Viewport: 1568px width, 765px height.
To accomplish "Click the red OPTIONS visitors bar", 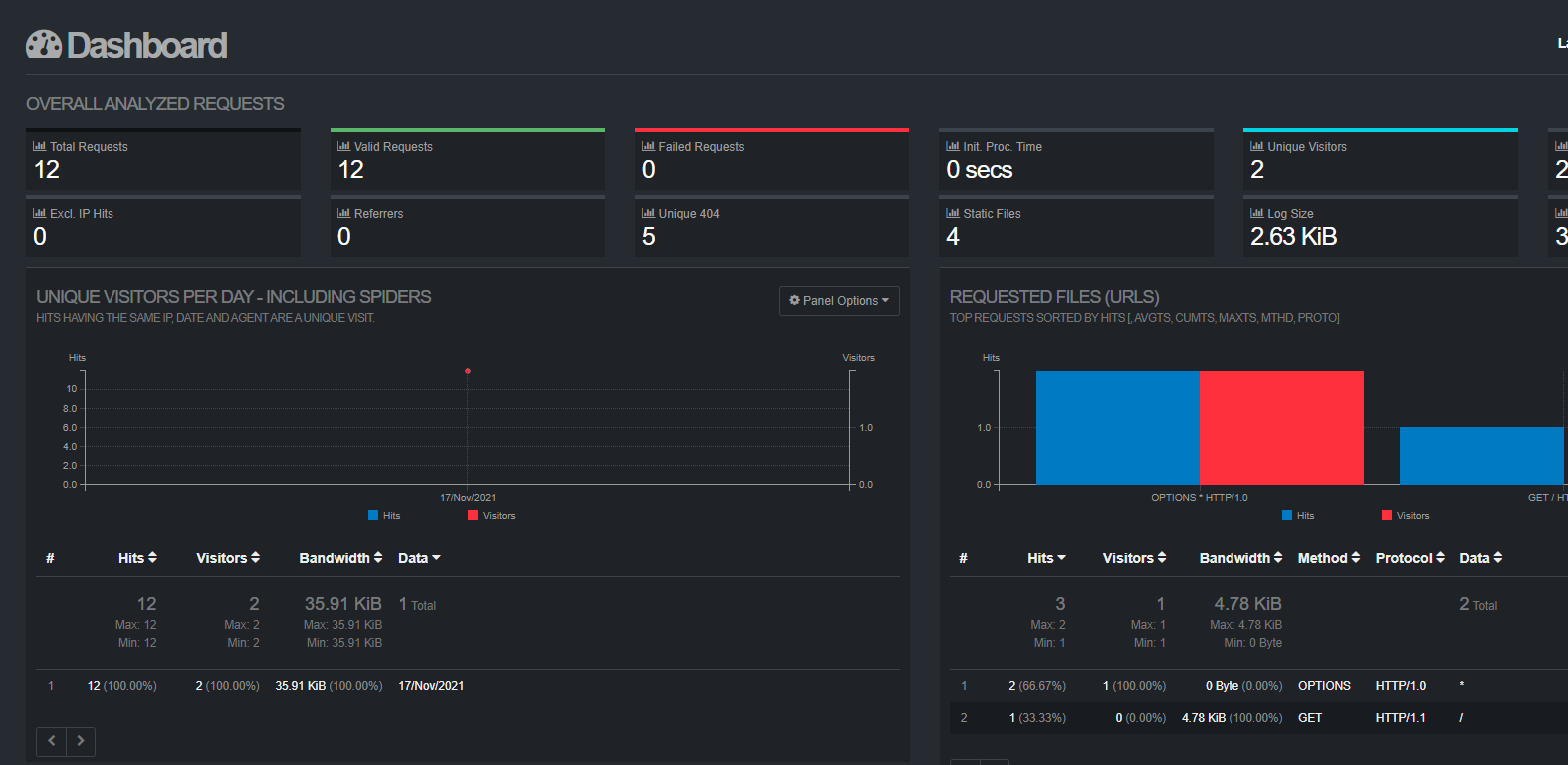I will 1281,427.
